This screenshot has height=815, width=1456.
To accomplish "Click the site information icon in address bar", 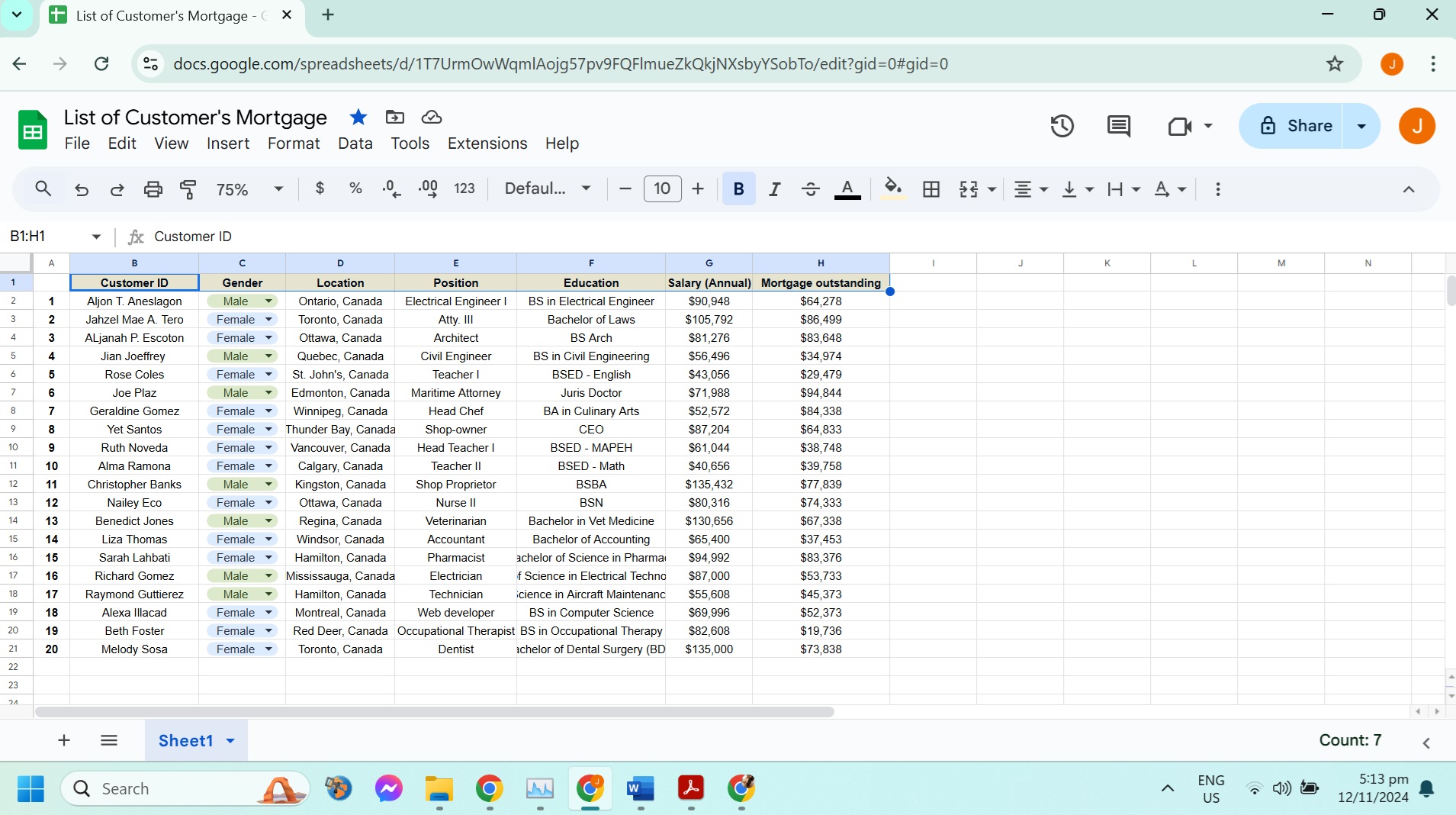I will tap(151, 63).
